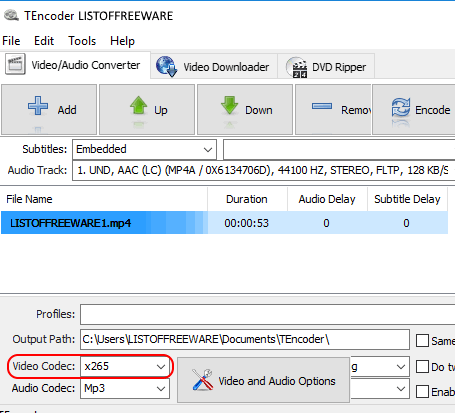
Task: Toggle the Same checkbox next to Output Path
Action: coord(422,340)
